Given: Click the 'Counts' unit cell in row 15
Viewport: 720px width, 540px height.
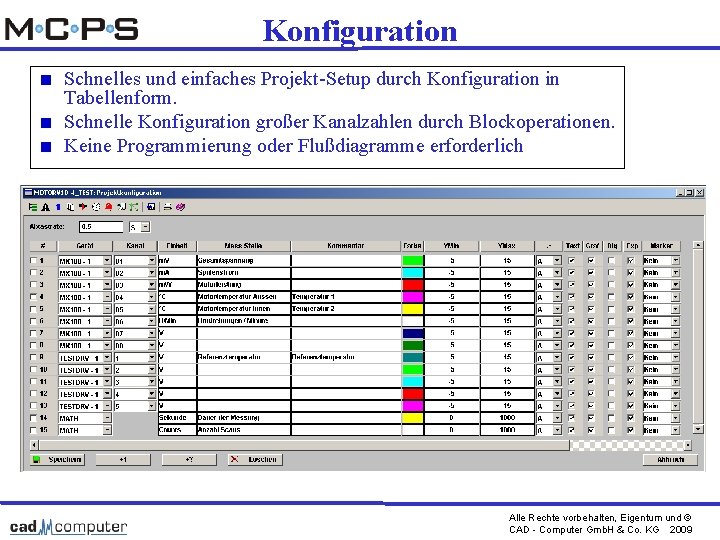Looking at the screenshot, I should point(177,430).
